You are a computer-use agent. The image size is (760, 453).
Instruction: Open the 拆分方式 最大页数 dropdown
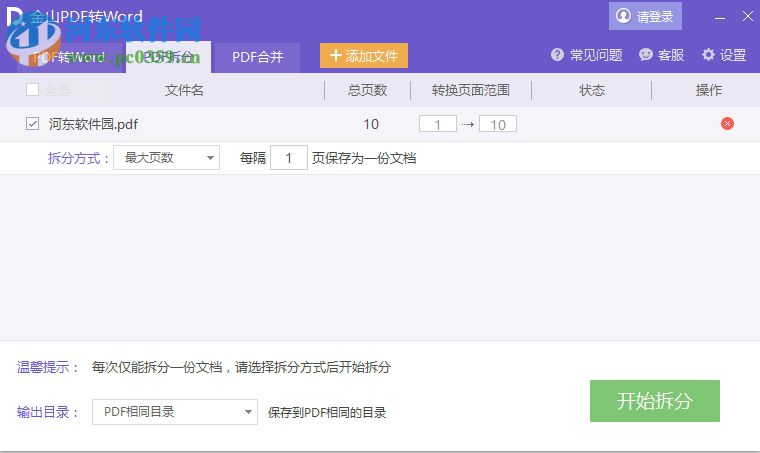[x=166, y=157]
